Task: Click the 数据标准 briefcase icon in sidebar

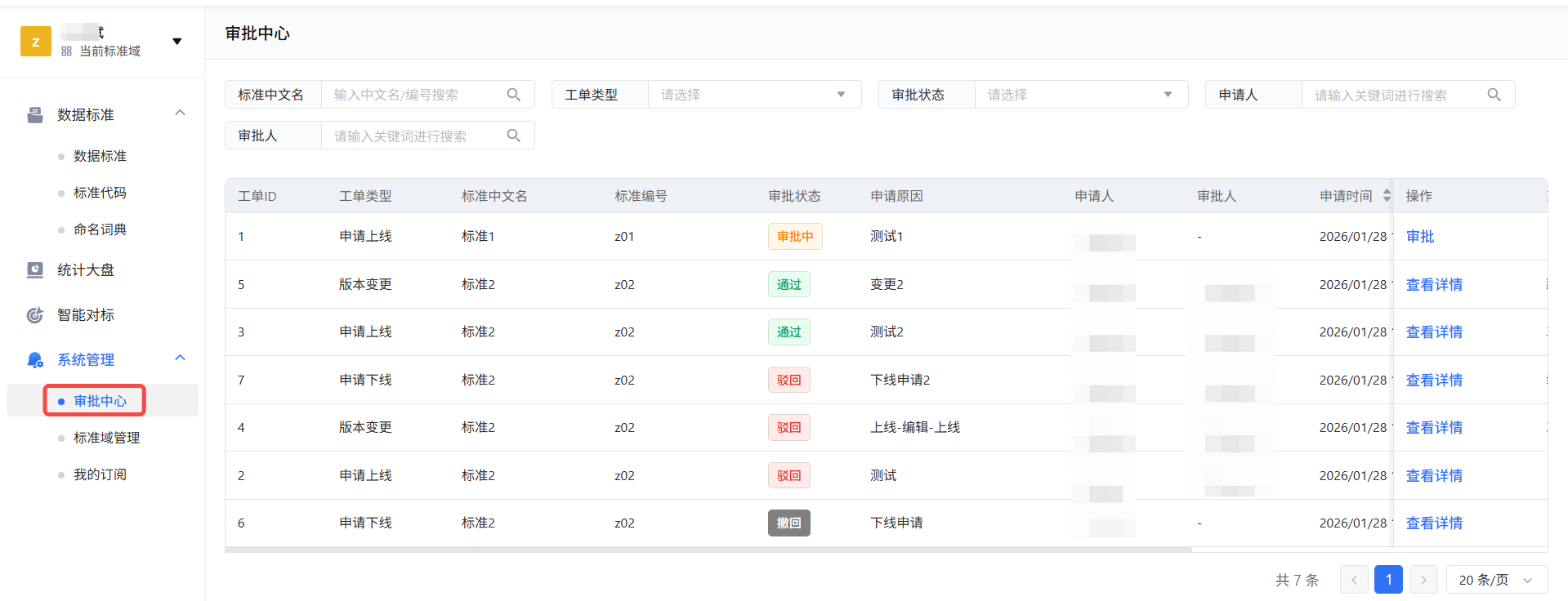Action: tap(35, 115)
